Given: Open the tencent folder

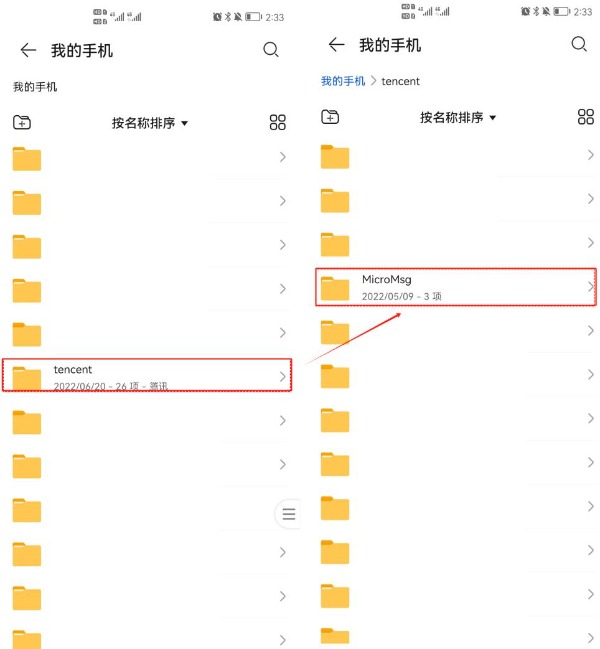Looking at the screenshot, I should tap(147, 375).
